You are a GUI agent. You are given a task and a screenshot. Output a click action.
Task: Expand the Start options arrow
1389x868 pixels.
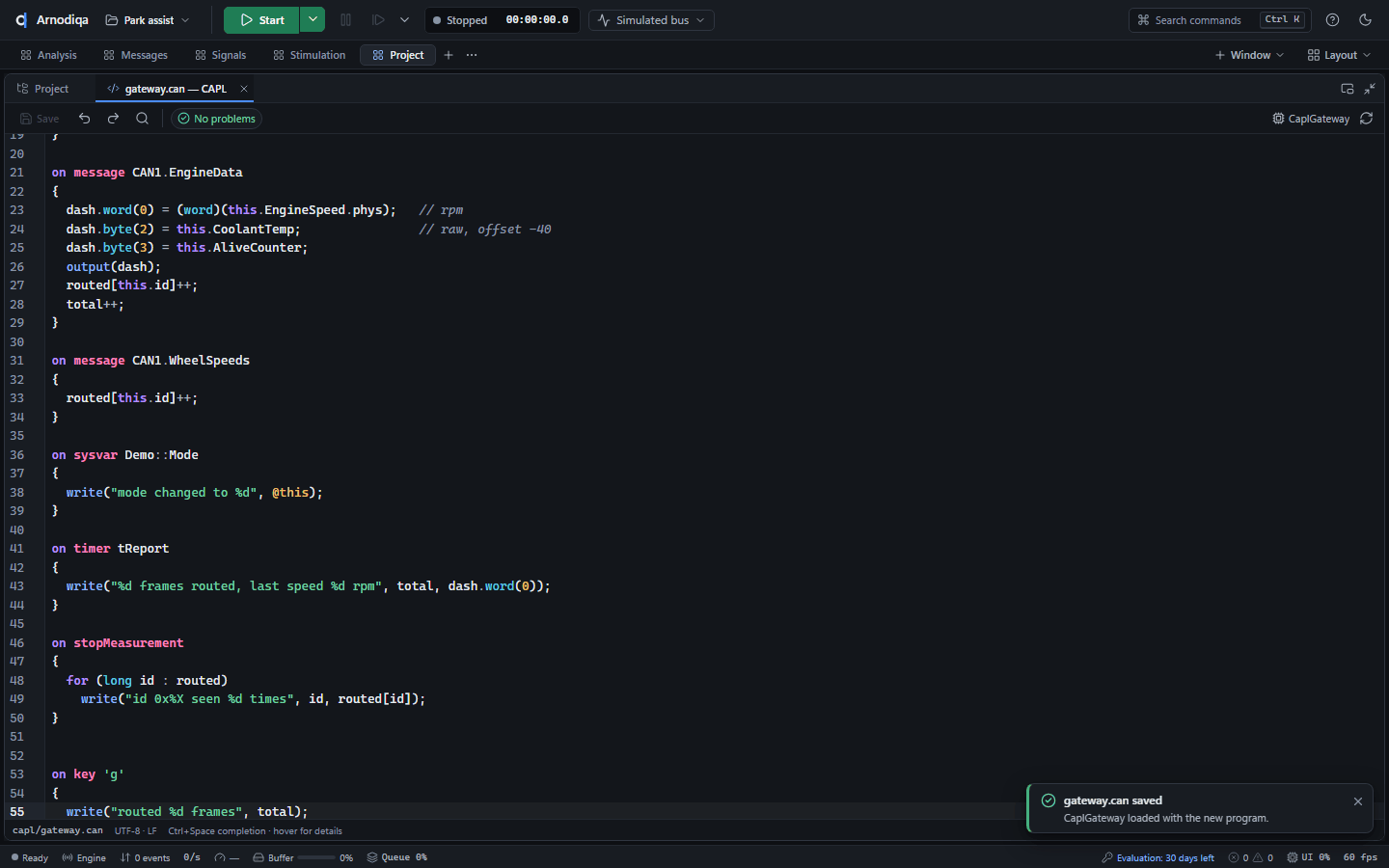click(313, 20)
